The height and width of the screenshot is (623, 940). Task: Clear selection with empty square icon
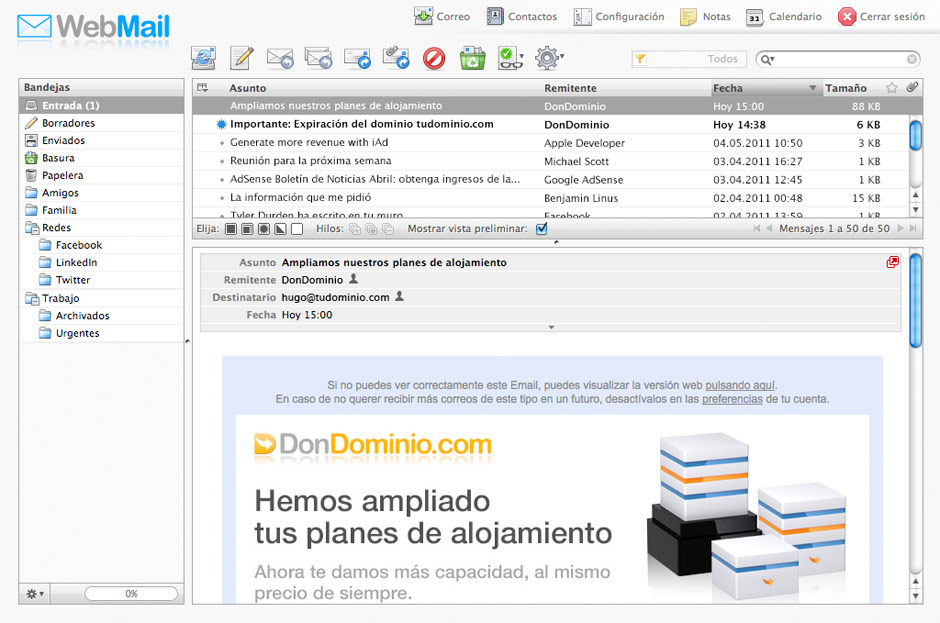tap(297, 229)
